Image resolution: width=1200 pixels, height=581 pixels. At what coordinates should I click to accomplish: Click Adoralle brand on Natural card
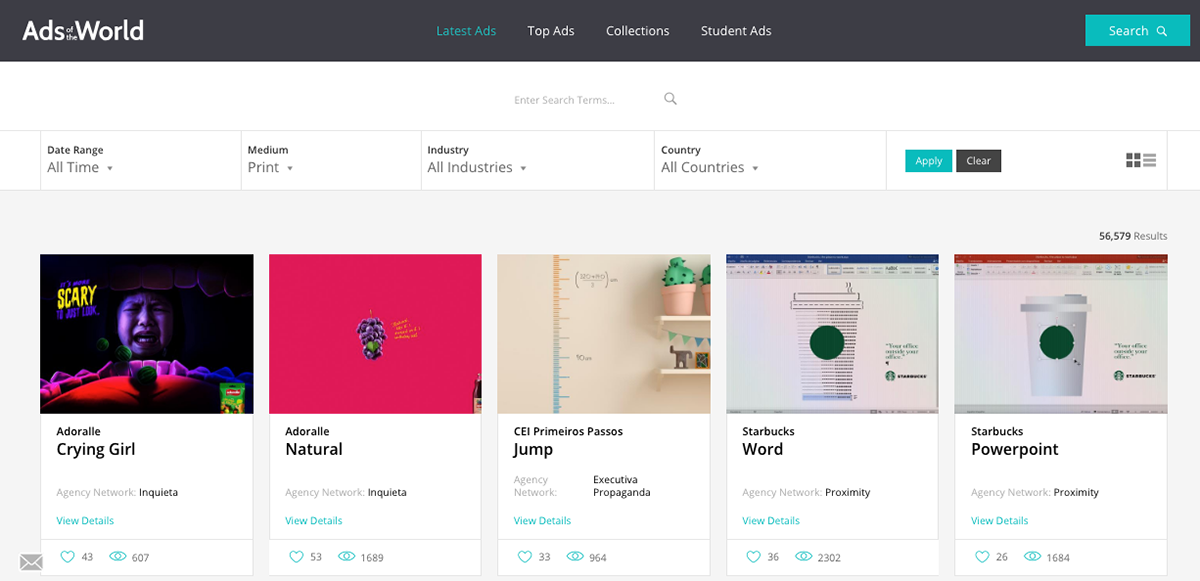pos(307,431)
